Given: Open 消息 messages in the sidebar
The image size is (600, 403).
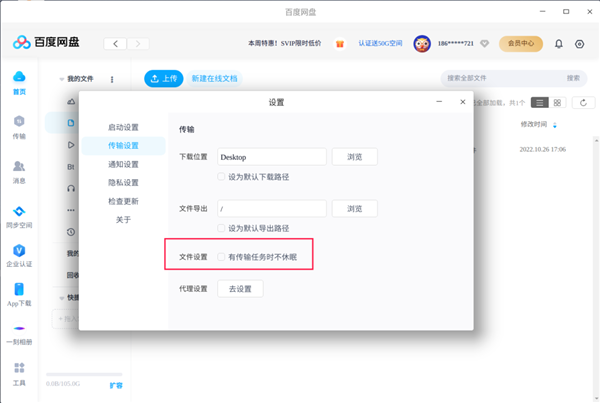Looking at the screenshot, I should [x=19, y=169].
